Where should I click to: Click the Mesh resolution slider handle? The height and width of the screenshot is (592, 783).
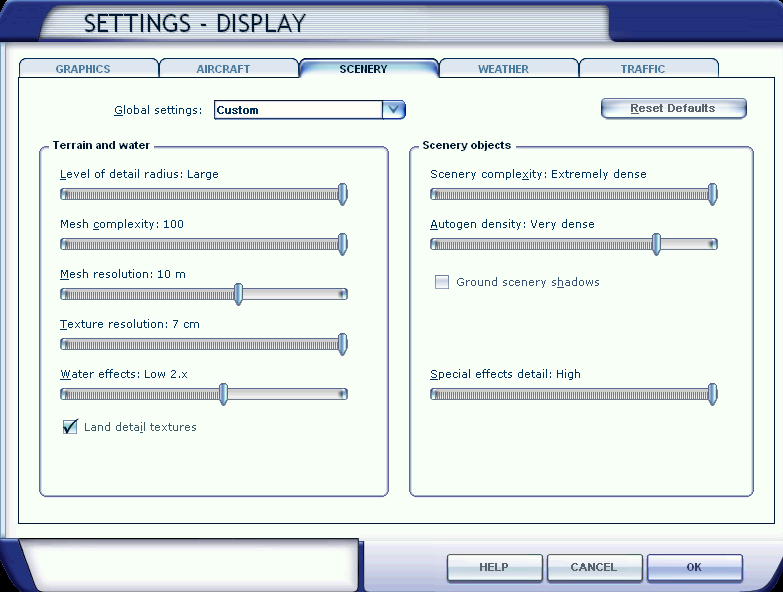[x=239, y=294]
